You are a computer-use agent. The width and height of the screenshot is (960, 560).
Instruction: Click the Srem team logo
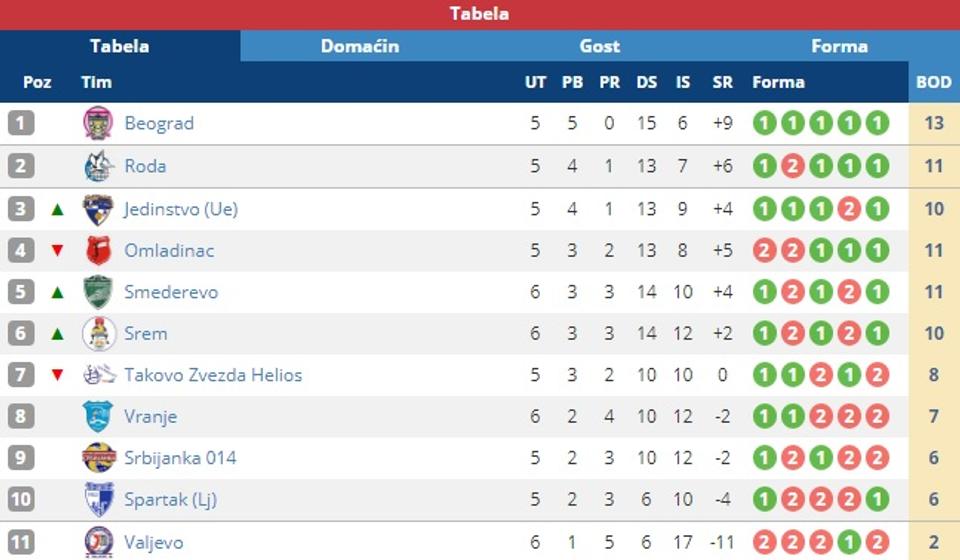[98, 334]
